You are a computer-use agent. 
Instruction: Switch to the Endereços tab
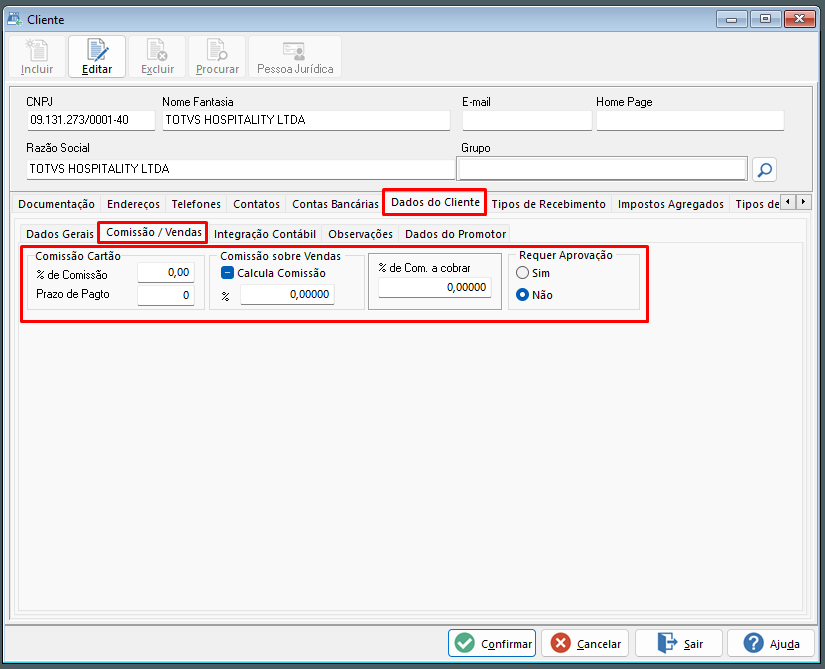[x=133, y=204]
